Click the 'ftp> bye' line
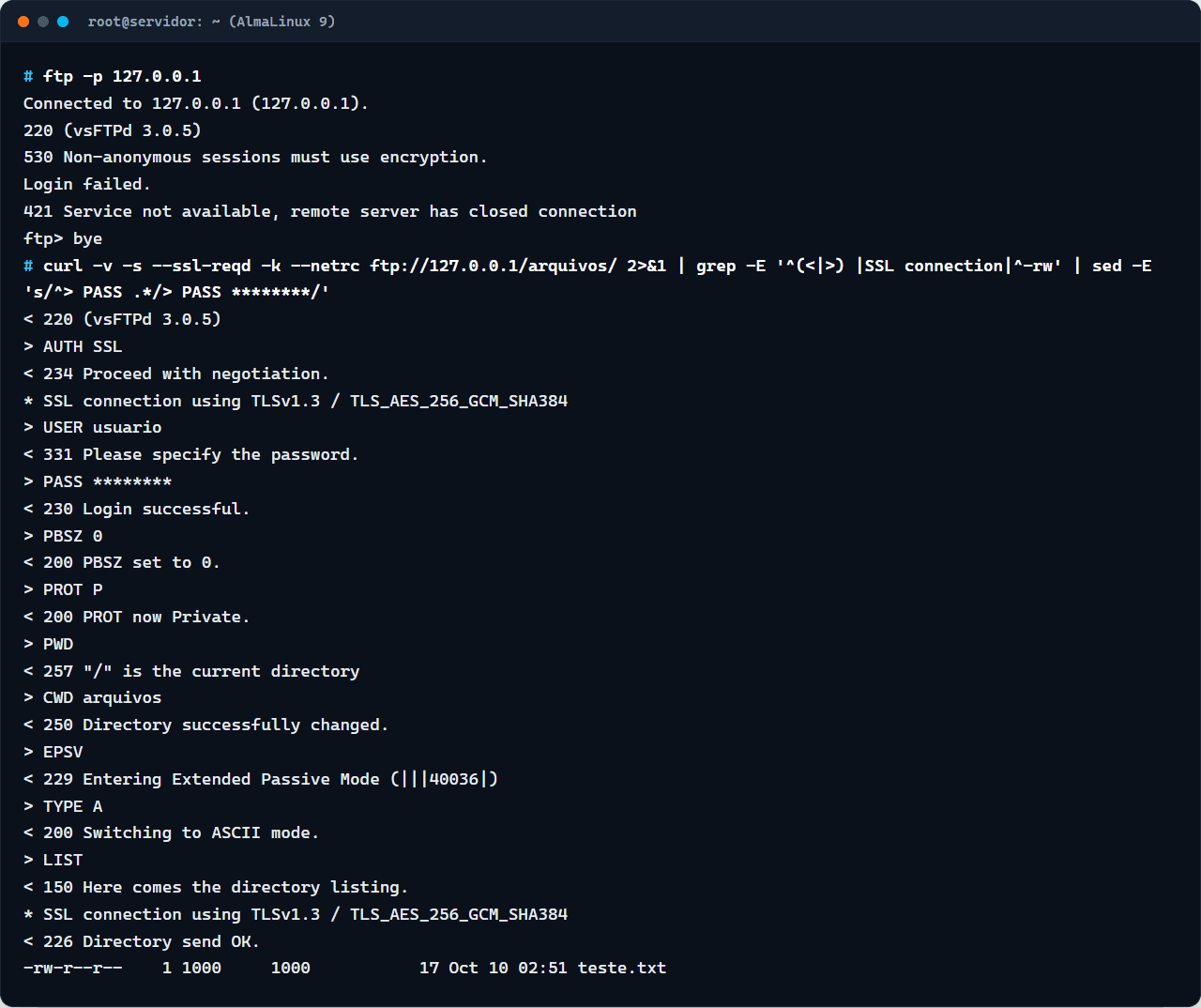This screenshot has height=1008, width=1201. tap(63, 238)
